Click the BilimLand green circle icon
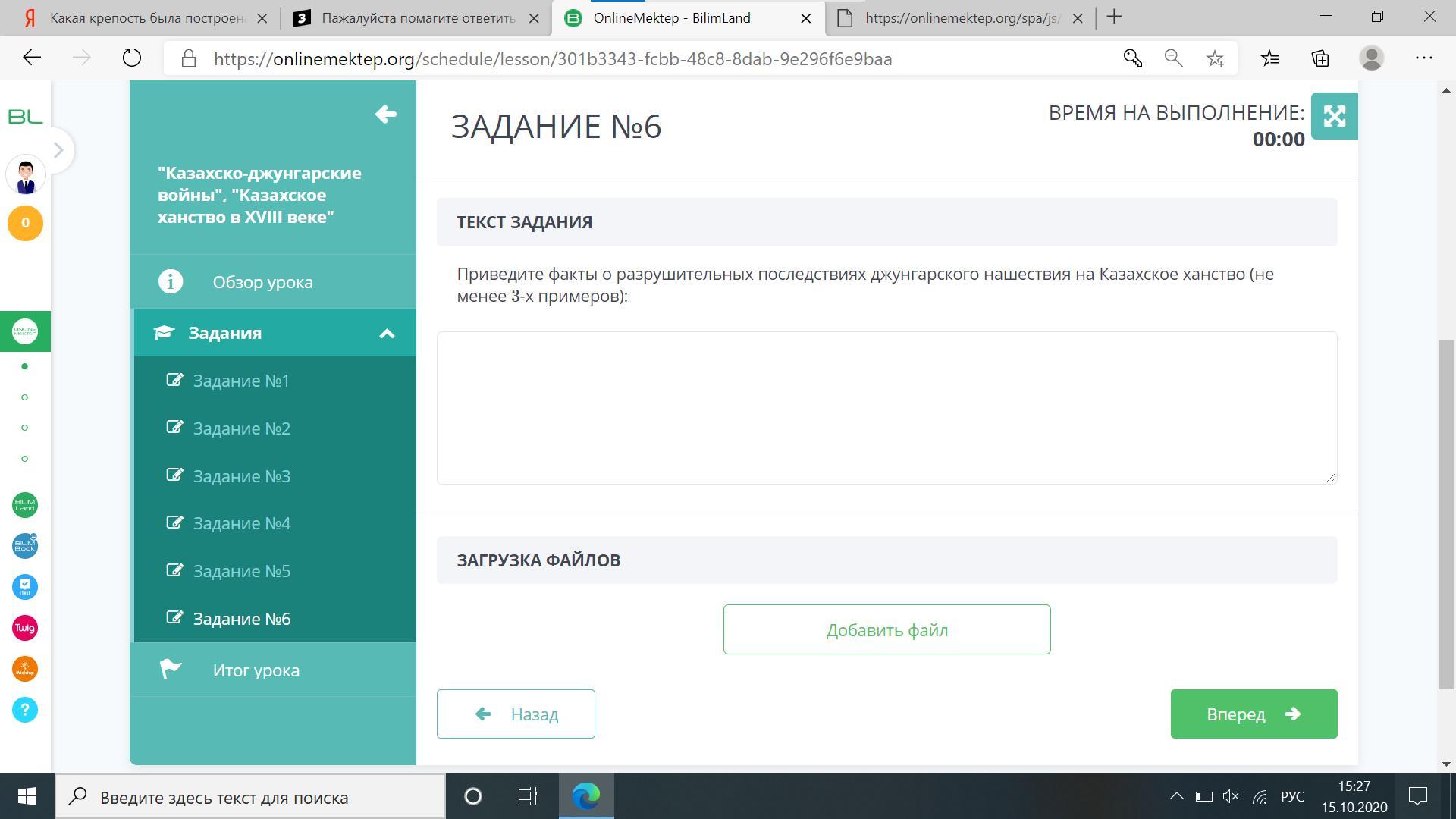The height and width of the screenshot is (819, 1456). point(25,505)
